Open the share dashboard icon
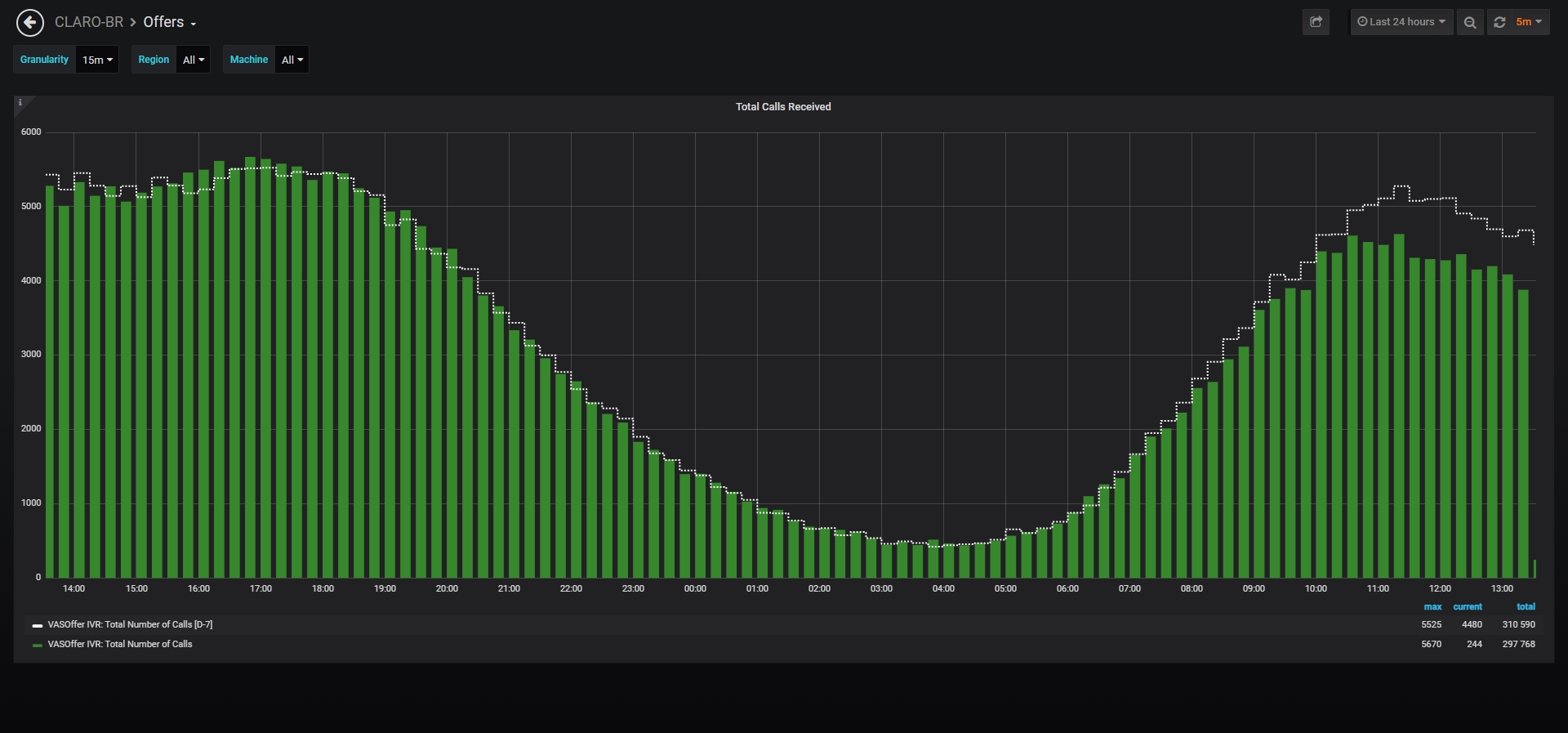Viewport: 1568px width, 733px height. tap(1316, 22)
